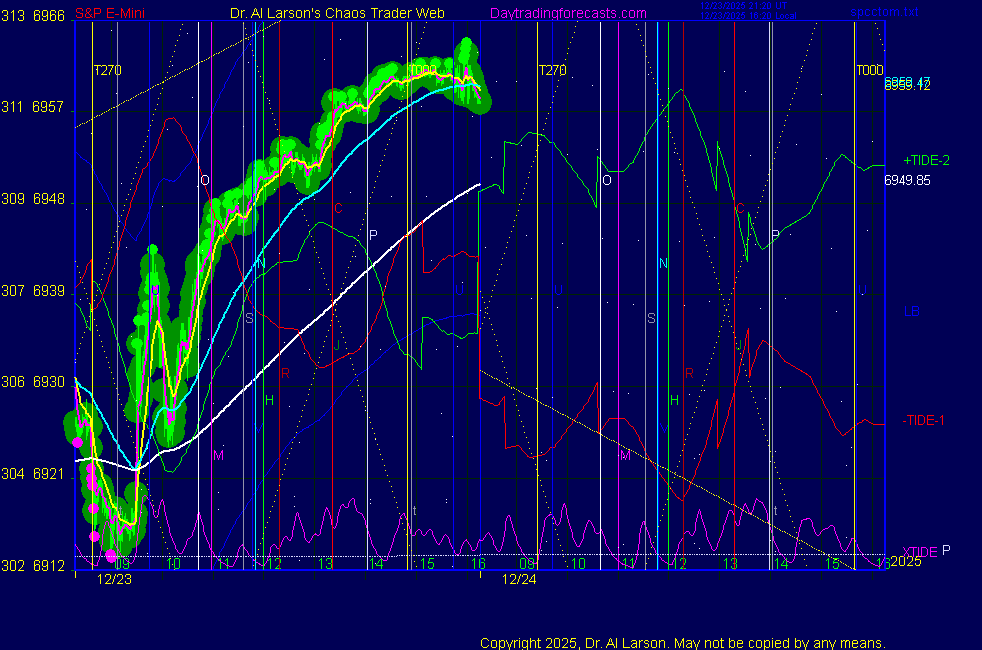Click the magenta M marker on 12/23
982x650 pixels.
(218, 455)
